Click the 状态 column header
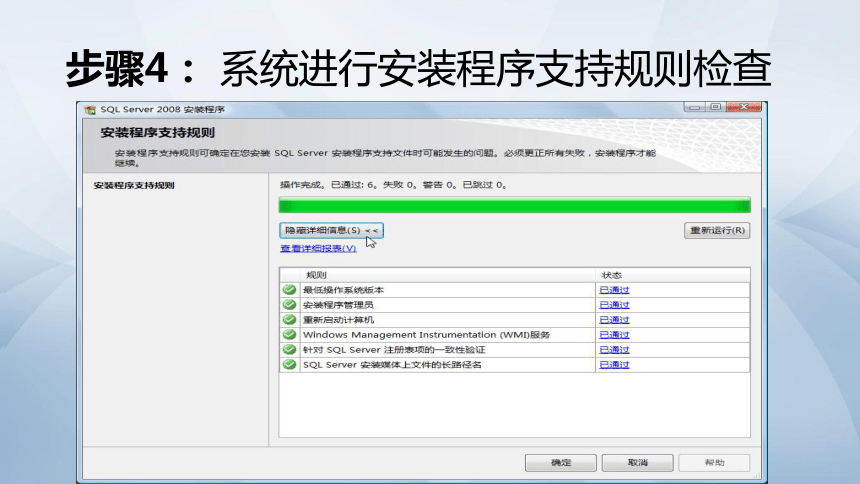Image resolution: width=860 pixels, height=484 pixels. pyautogui.click(x=672, y=275)
